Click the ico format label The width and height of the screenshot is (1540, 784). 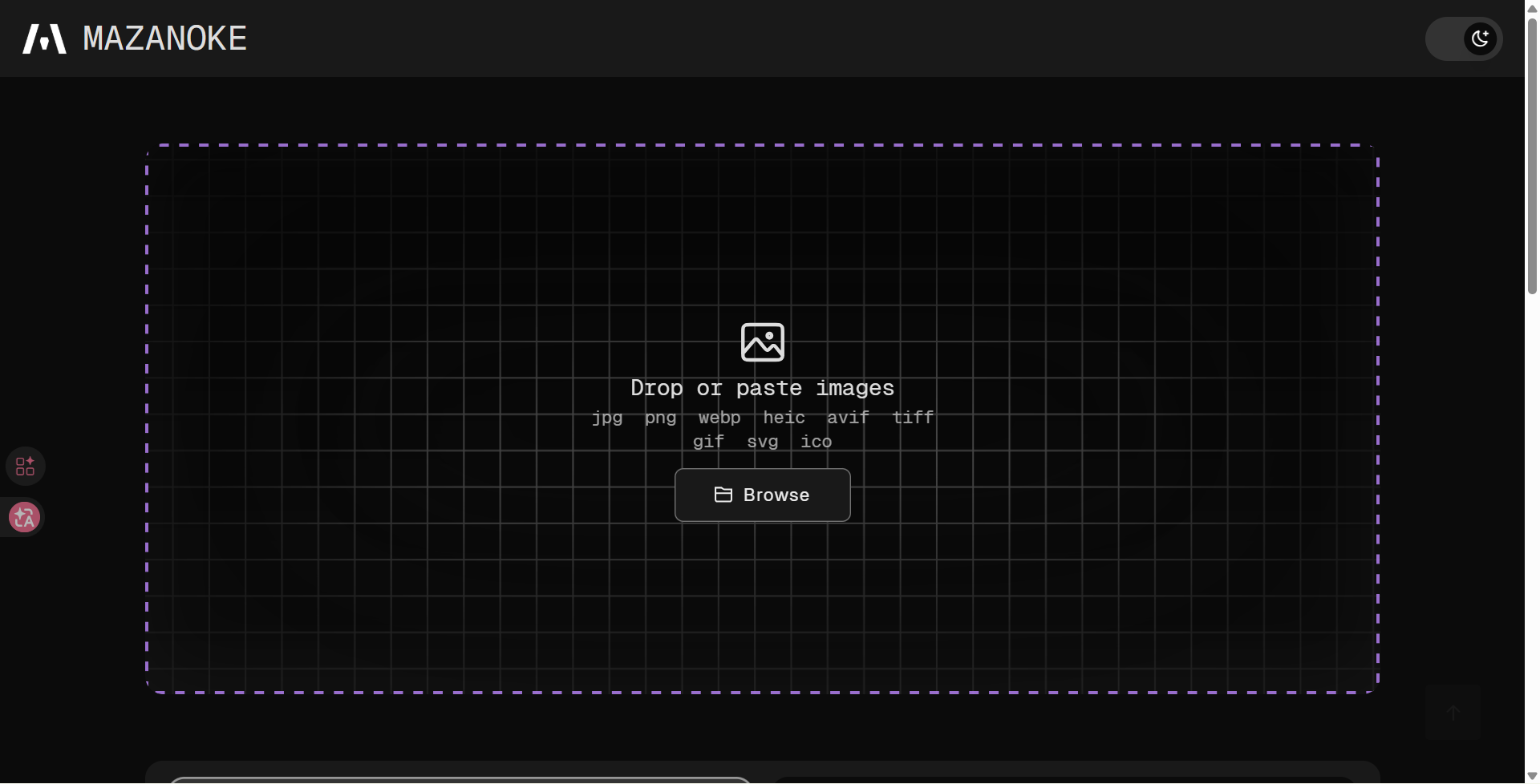coord(816,442)
